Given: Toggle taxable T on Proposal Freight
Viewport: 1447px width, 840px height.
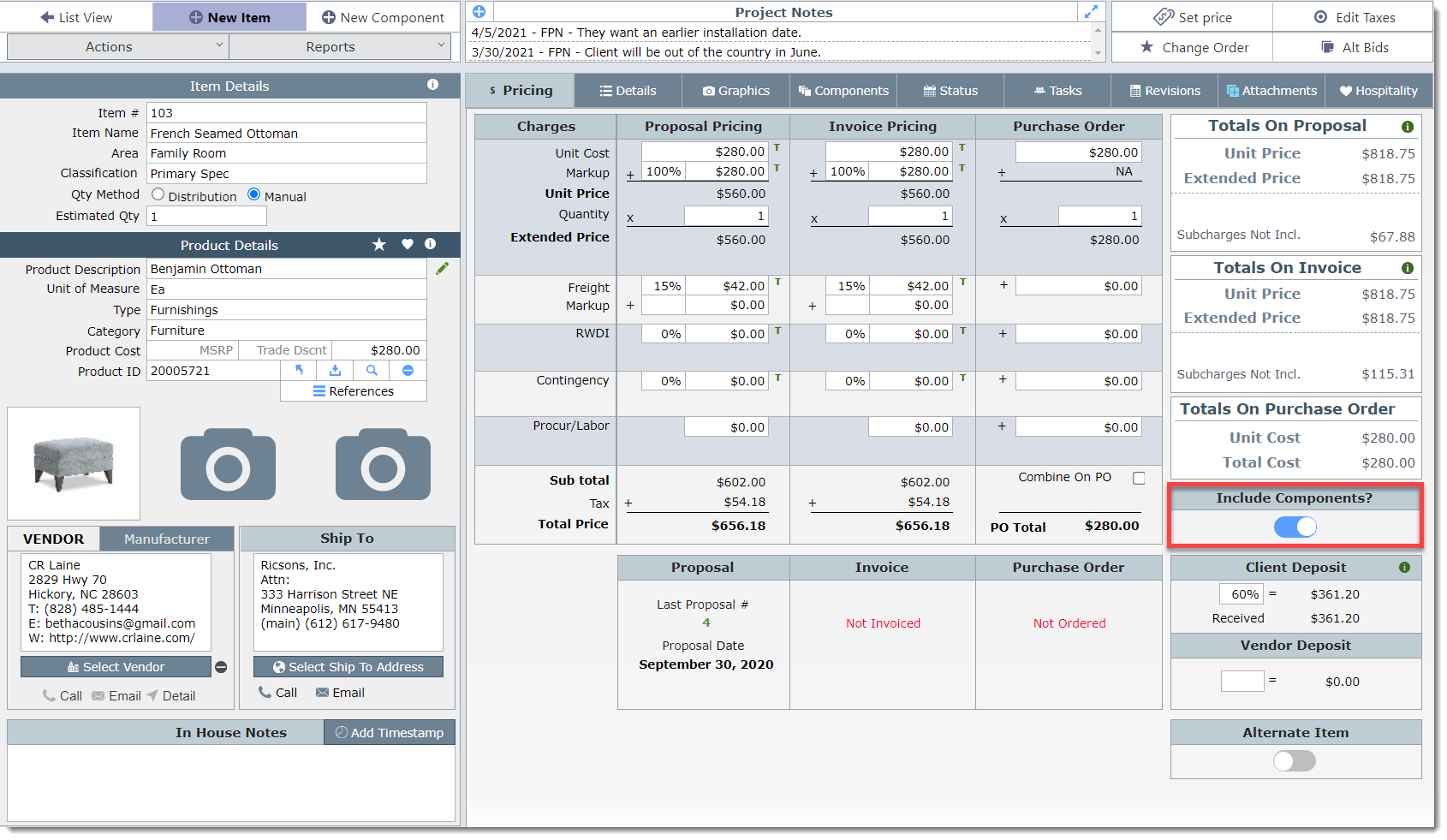Looking at the screenshot, I should [777, 282].
